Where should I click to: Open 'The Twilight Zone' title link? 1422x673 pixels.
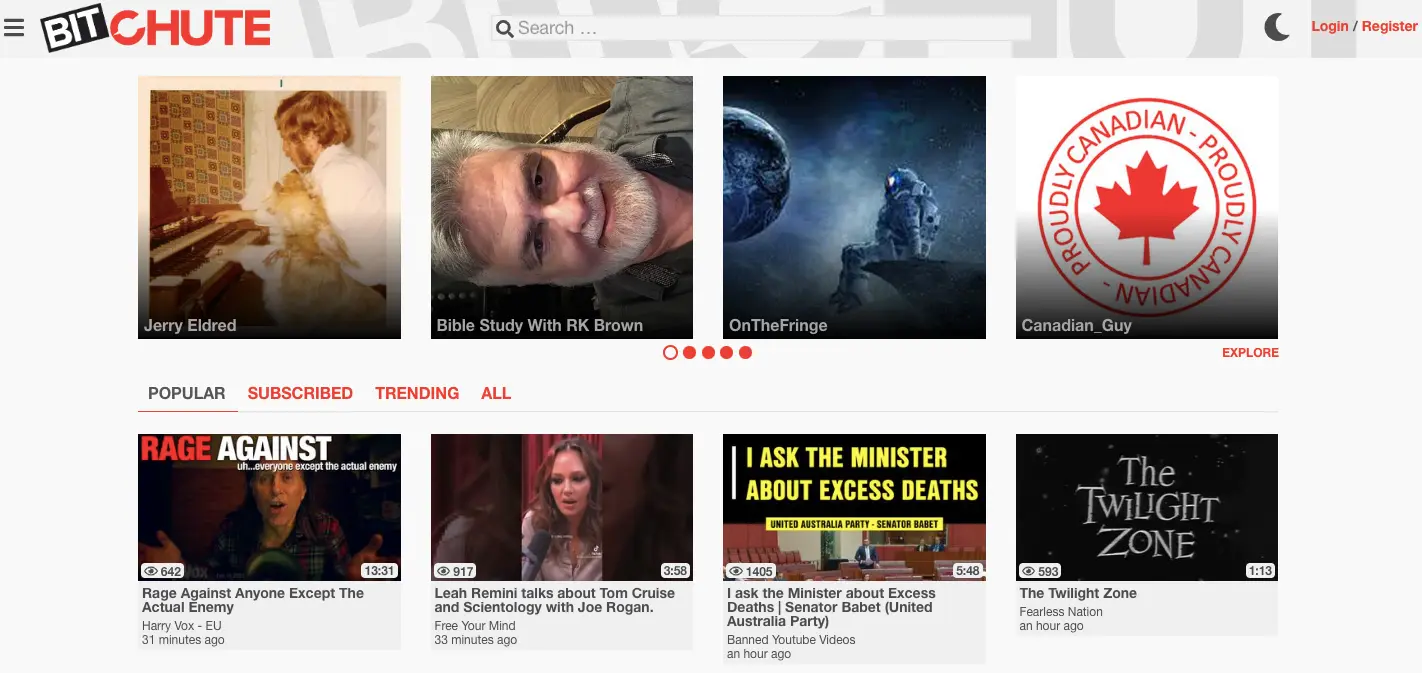[1078, 593]
